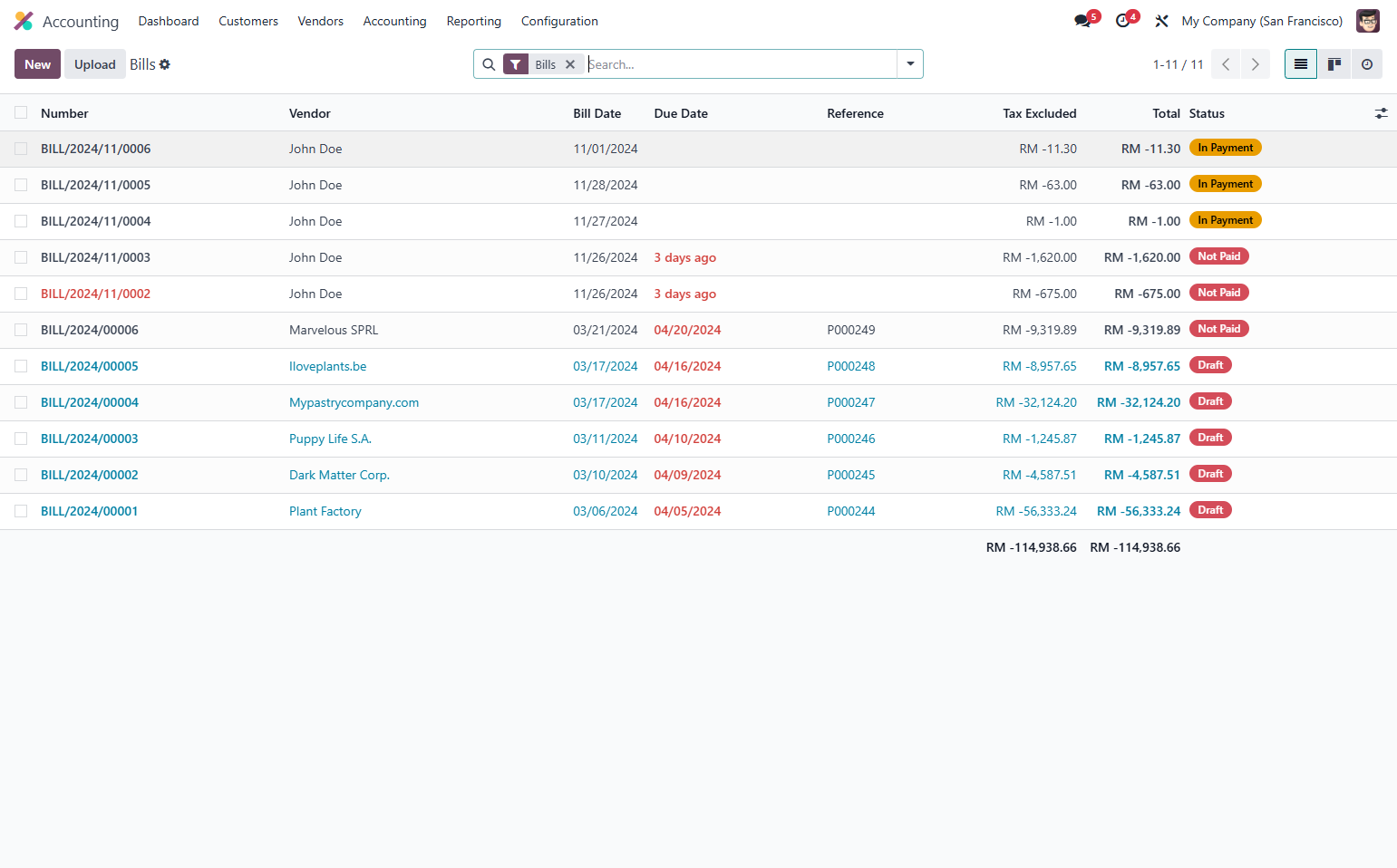Open the Vendors menu
The image size is (1397, 868).
tap(321, 21)
